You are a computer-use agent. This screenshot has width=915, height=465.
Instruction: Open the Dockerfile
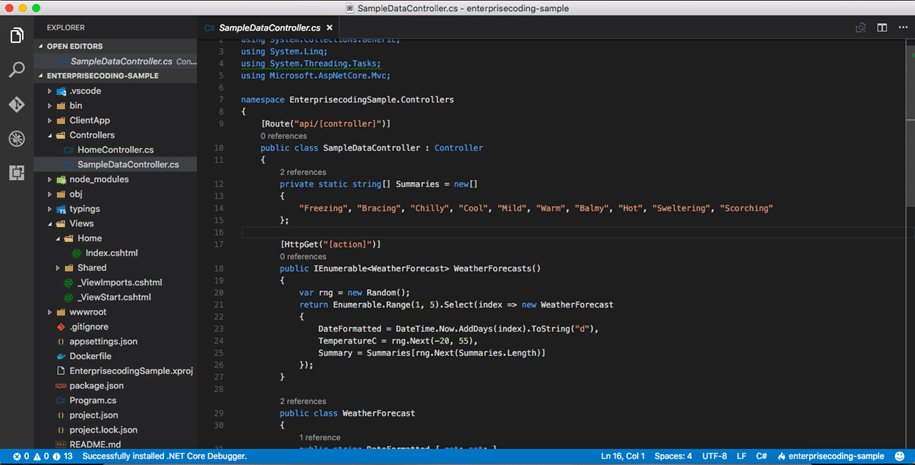pos(116,356)
